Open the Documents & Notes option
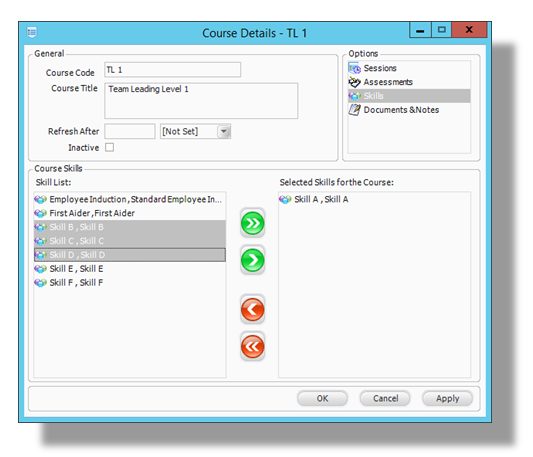533x457 pixels. pyautogui.click(x=409, y=110)
